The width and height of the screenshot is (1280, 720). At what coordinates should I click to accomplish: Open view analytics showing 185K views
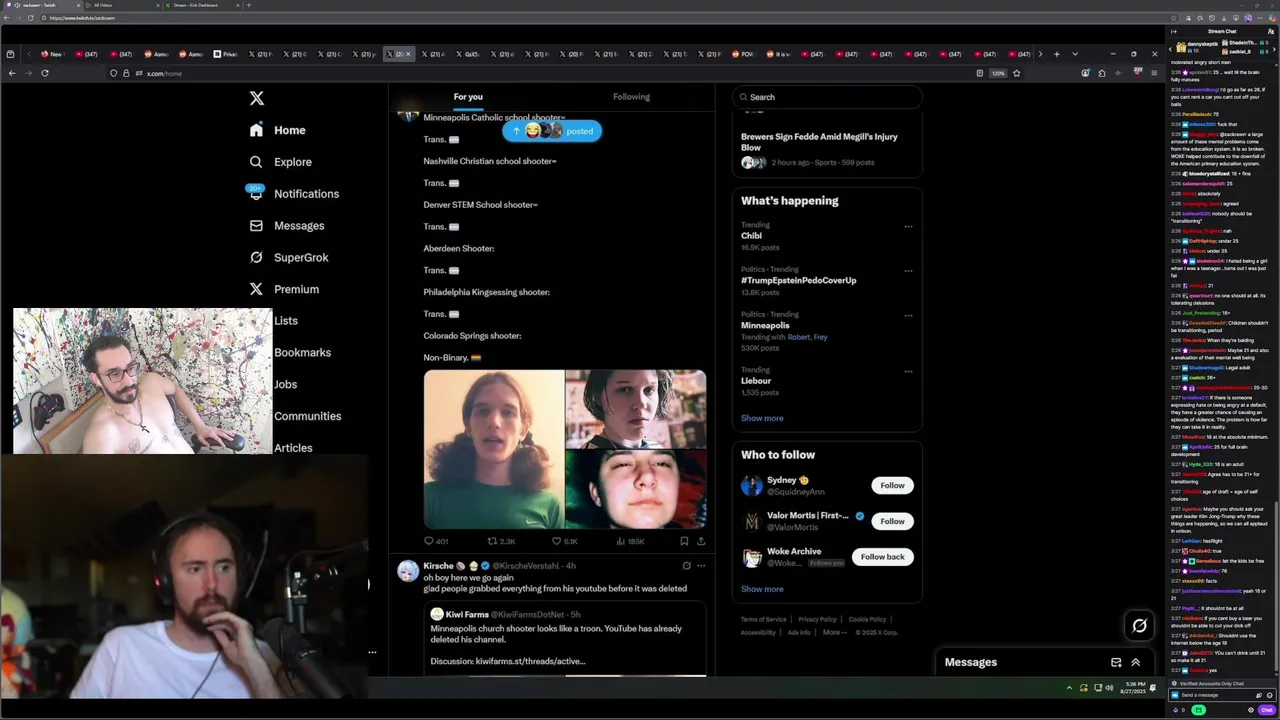pos(630,541)
